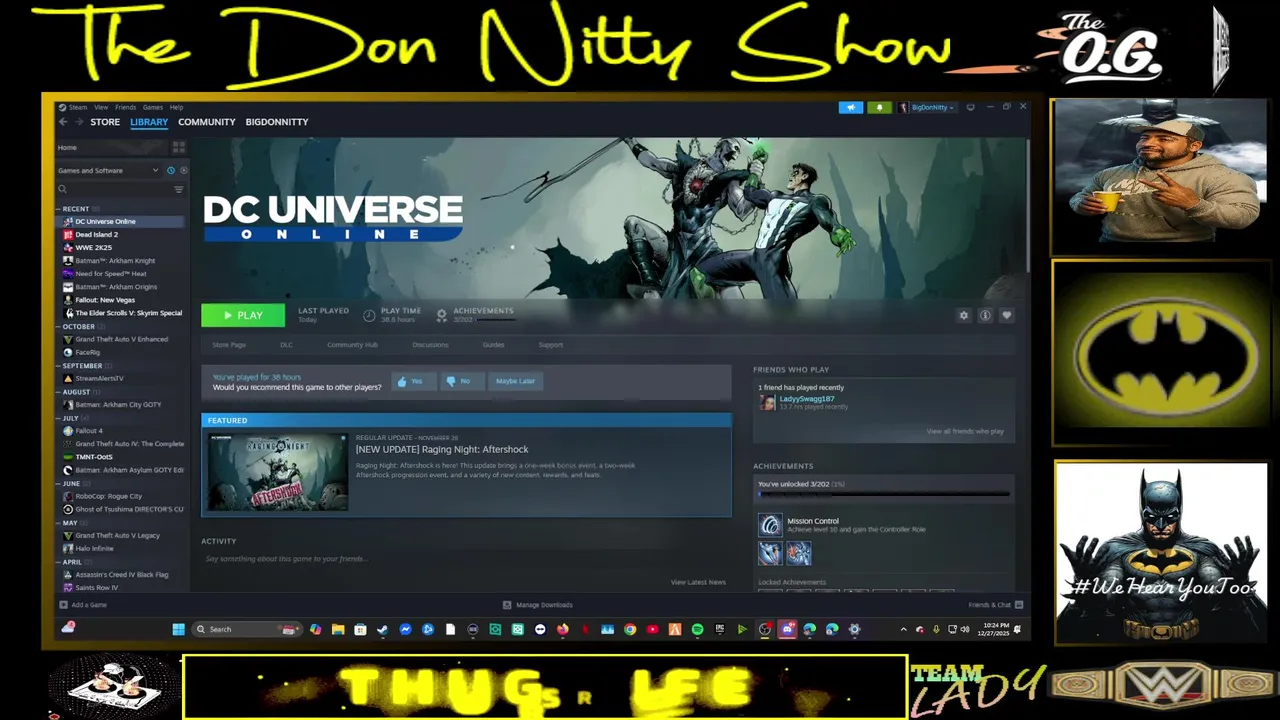The width and height of the screenshot is (1280, 720).
Task: Open Manage Downloads
Action: click(538, 605)
